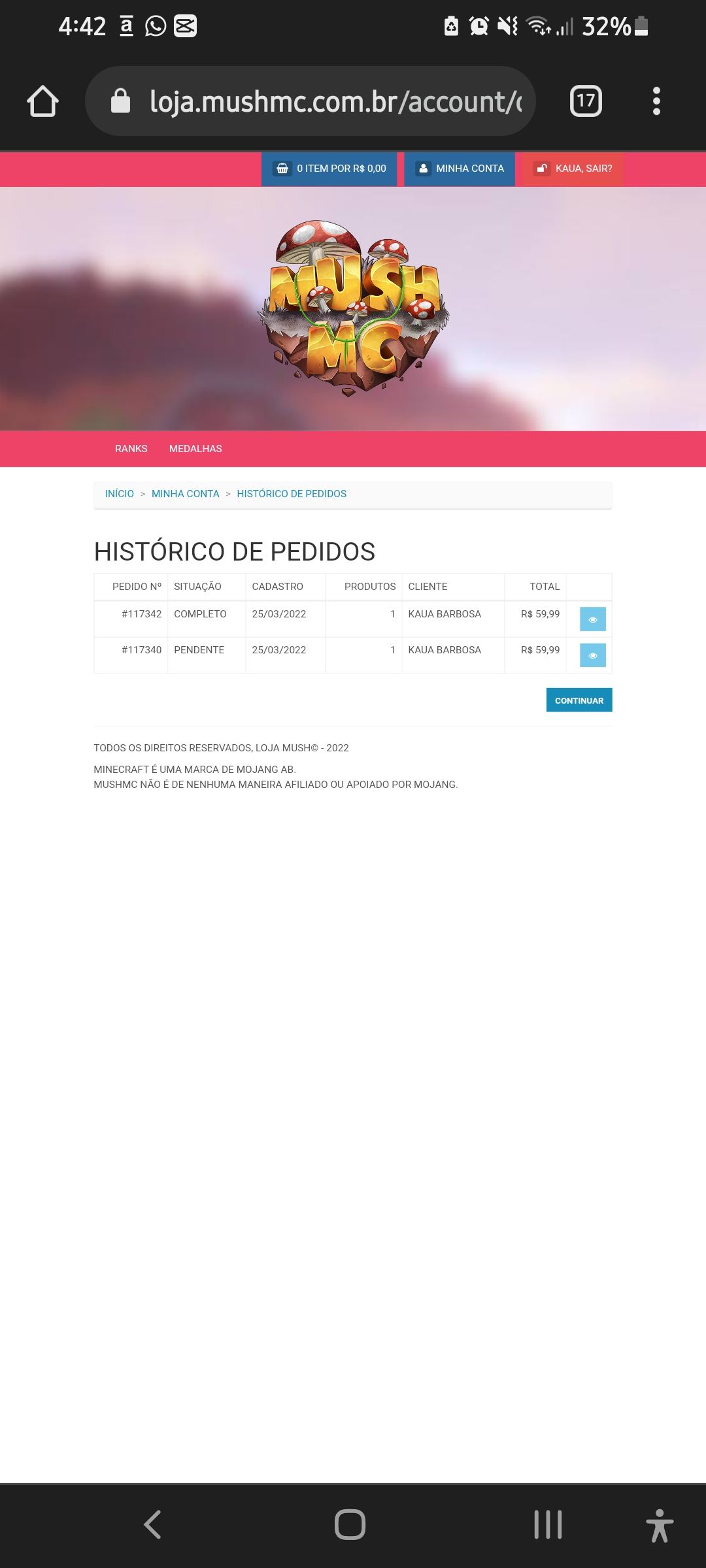Click the unlock icon beside KAUA, SAIR?
The height and width of the screenshot is (1568, 706).
pos(541,169)
